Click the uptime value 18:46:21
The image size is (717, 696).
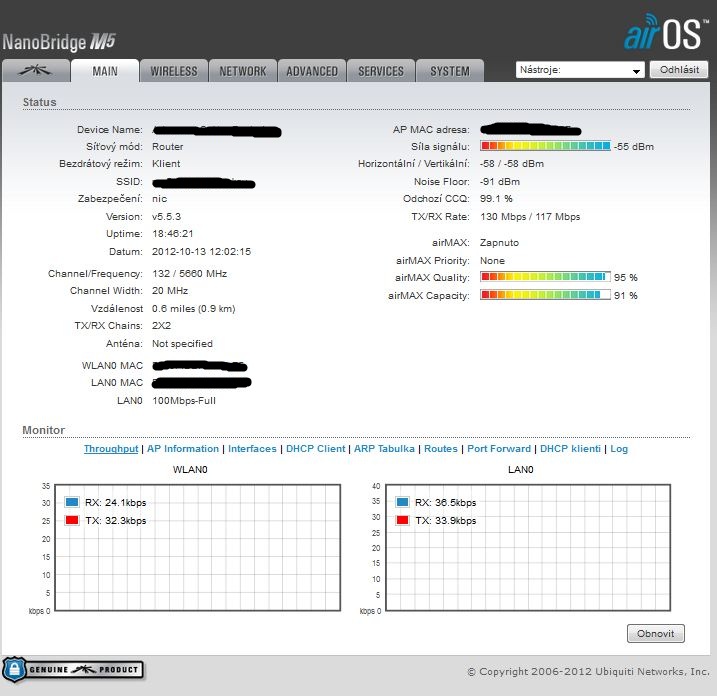point(173,234)
